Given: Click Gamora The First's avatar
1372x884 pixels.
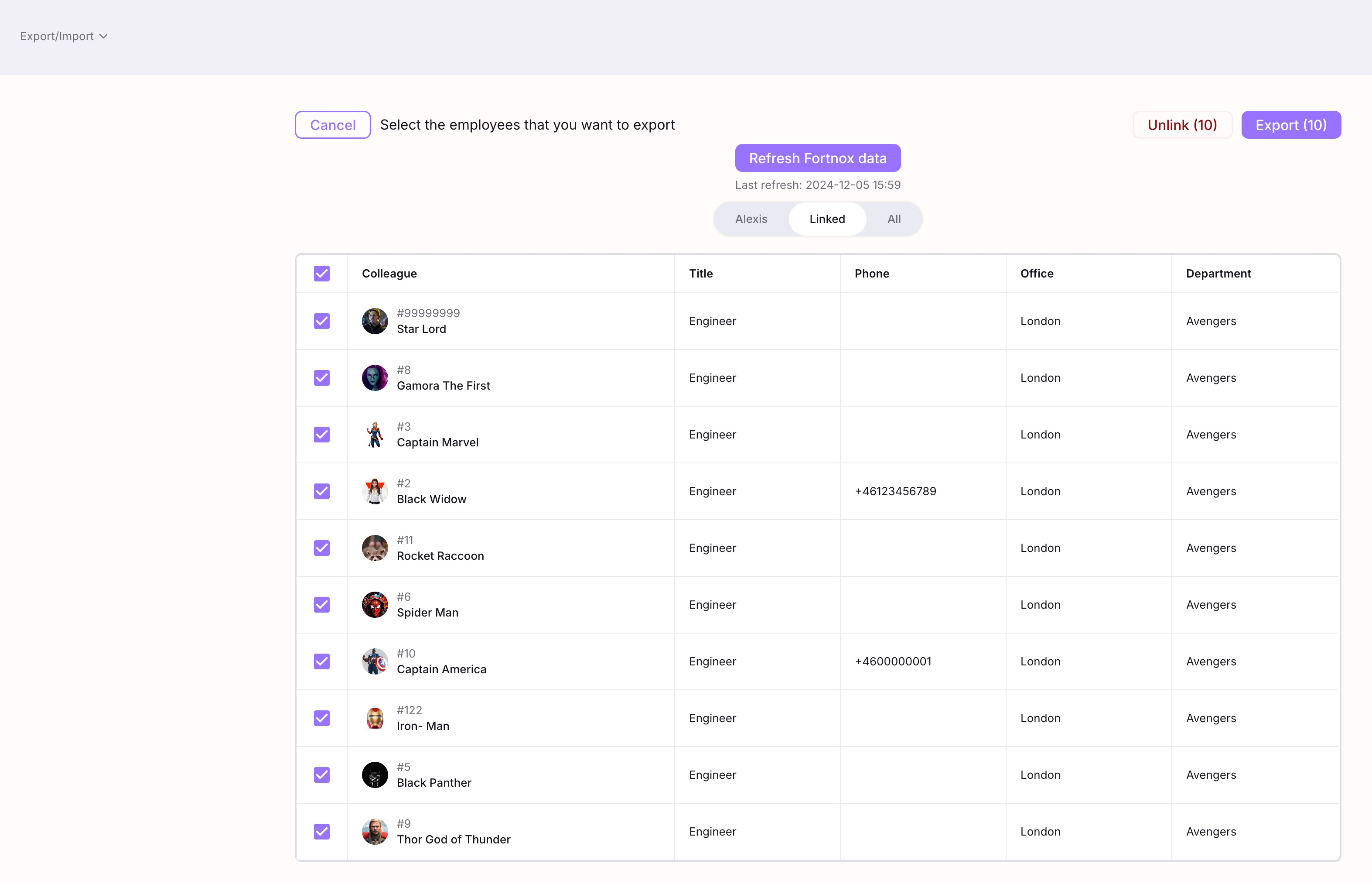Looking at the screenshot, I should point(375,378).
